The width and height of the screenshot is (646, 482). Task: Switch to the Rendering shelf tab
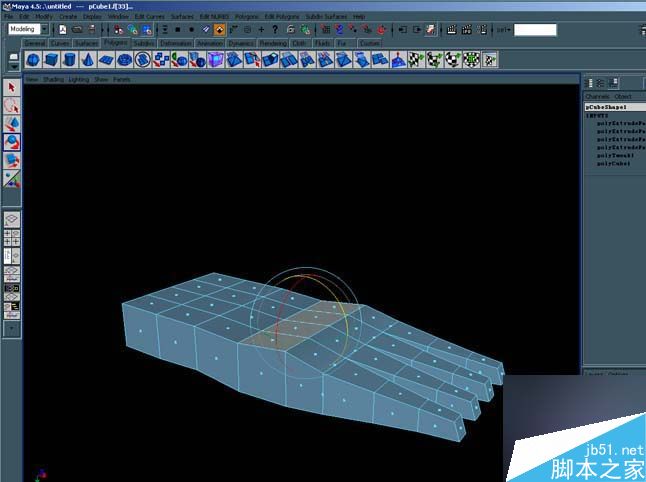[x=273, y=43]
